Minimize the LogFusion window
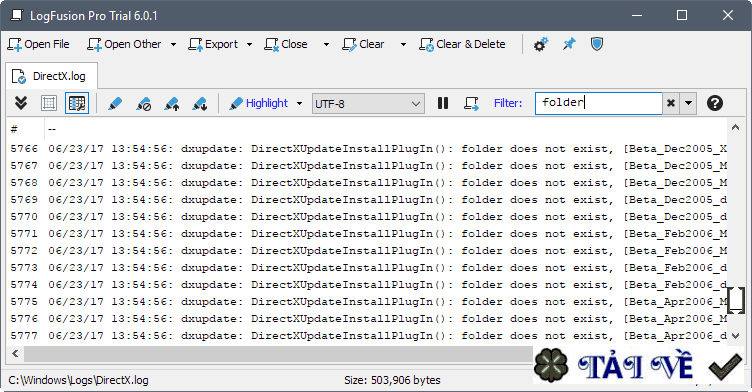 pos(637,15)
